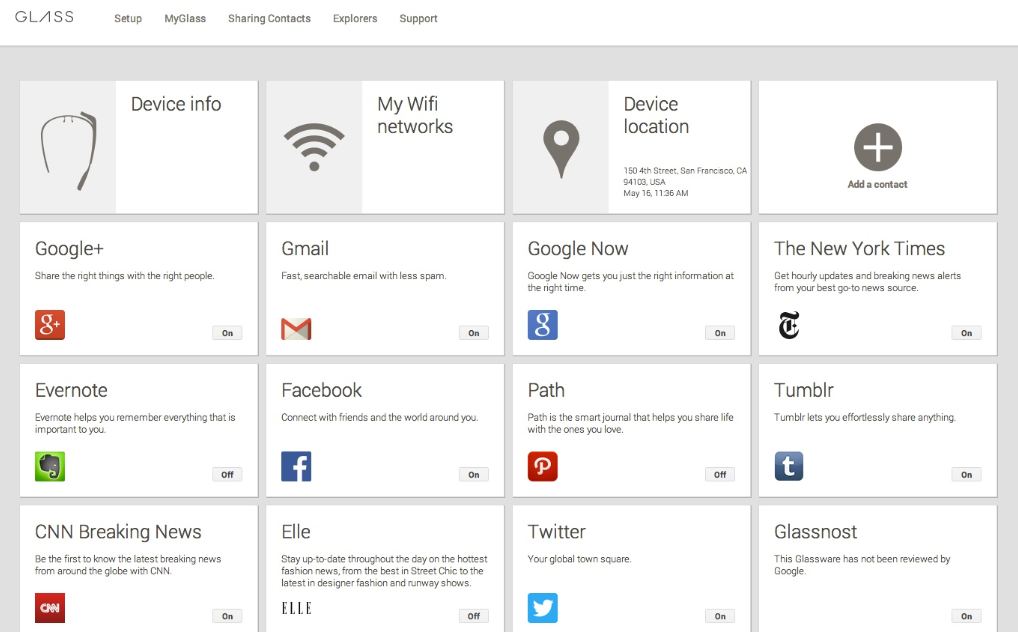Toggle the Facebook On switch
Viewport: 1018px width, 633px height.
coord(474,475)
